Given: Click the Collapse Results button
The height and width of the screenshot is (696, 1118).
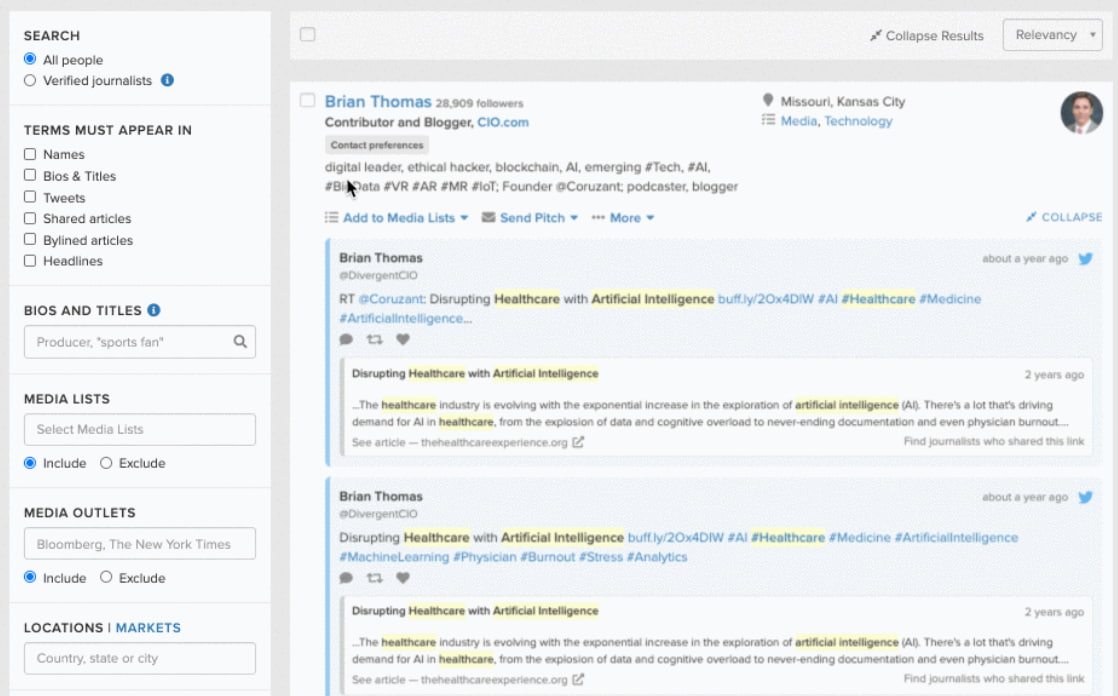Looking at the screenshot, I should (x=925, y=35).
